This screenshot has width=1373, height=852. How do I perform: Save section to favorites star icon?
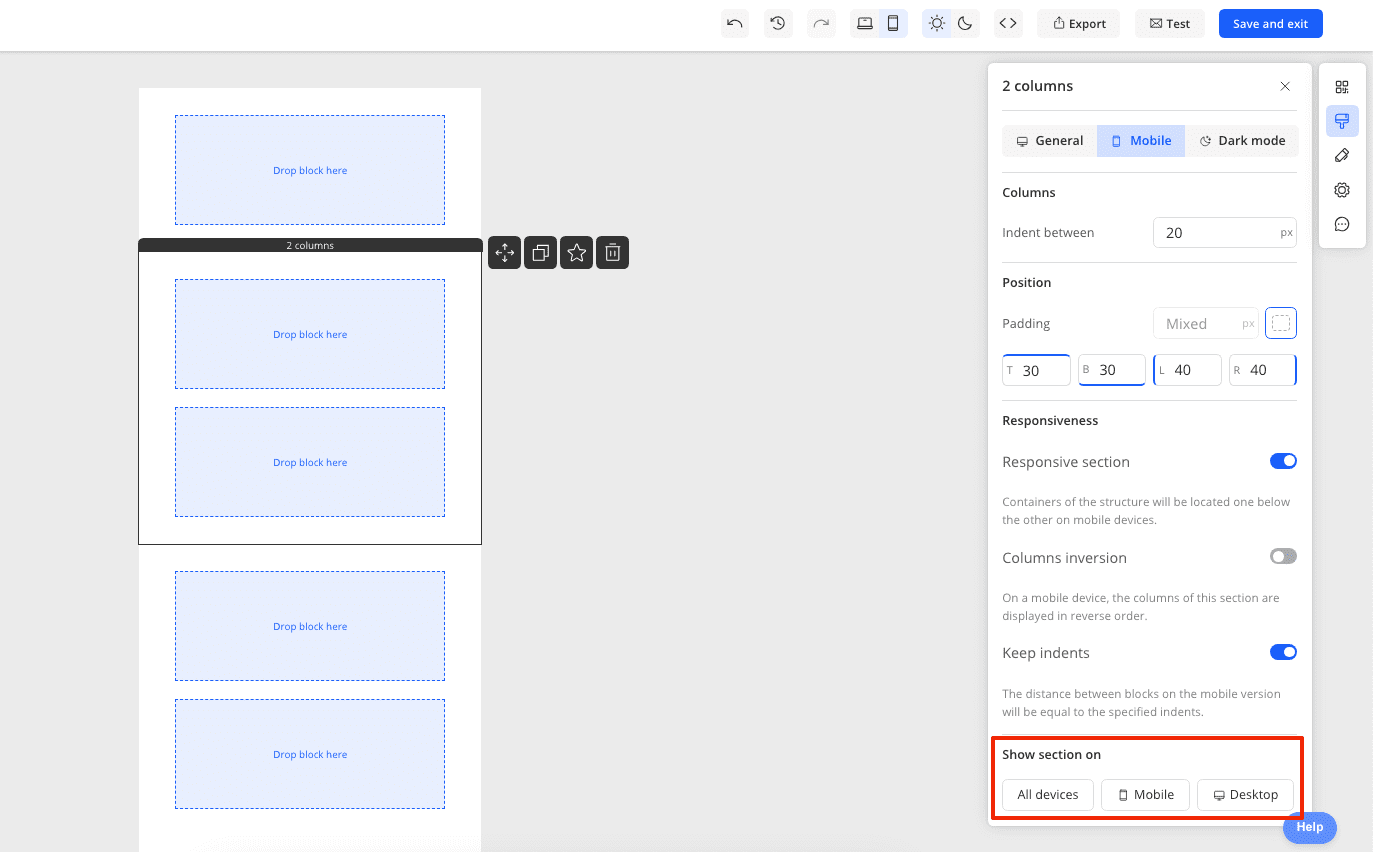click(x=577, y=253)
